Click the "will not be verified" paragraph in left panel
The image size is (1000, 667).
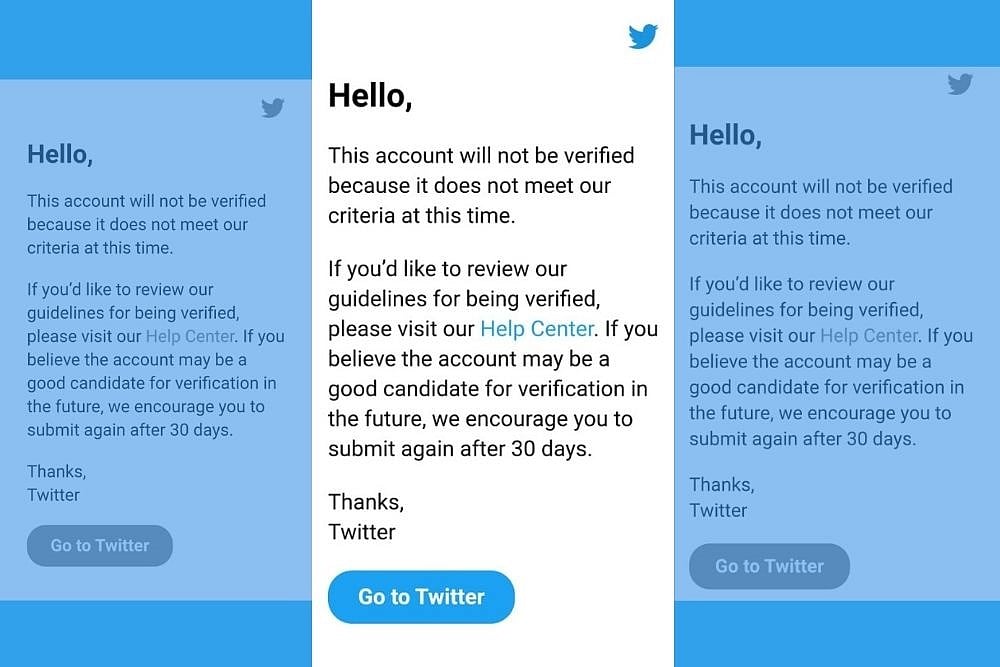click(147, 224)
